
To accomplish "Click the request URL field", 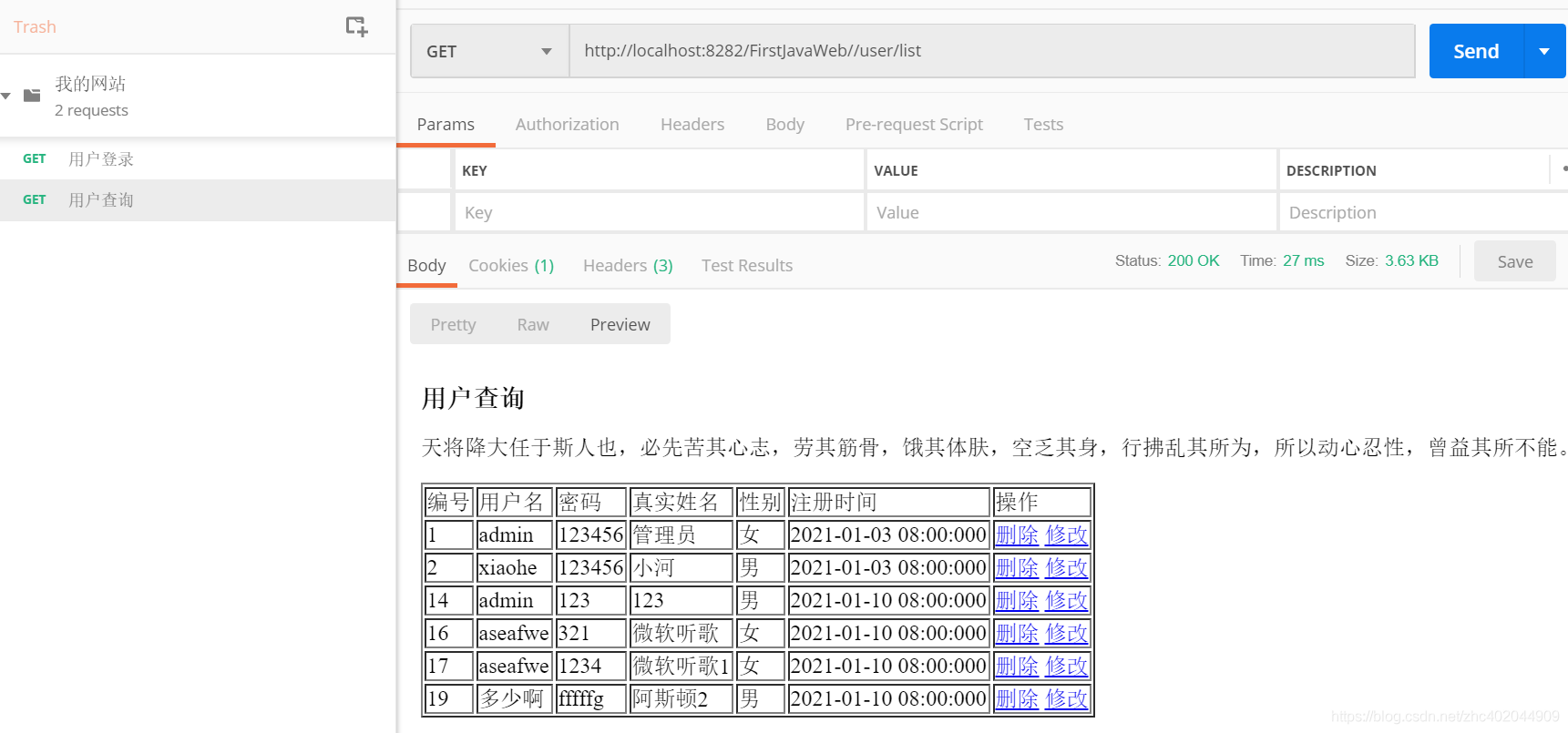I will pyautogui.click(x=991, y=51).
